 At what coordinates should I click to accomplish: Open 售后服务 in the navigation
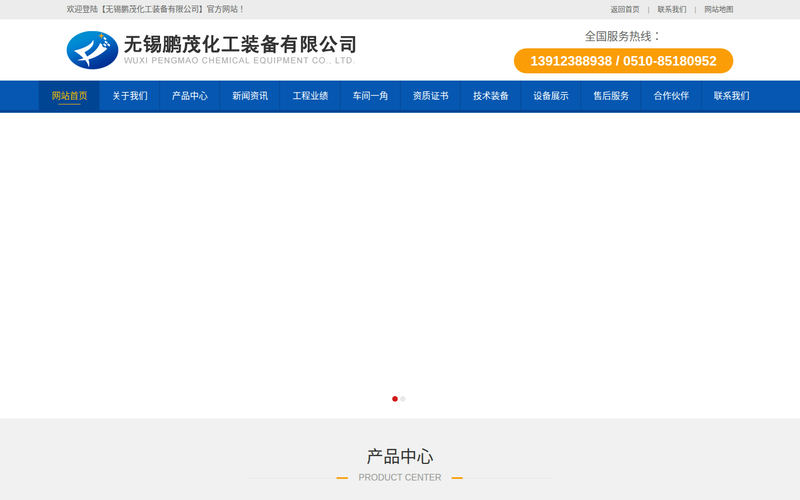pos(611,96)
